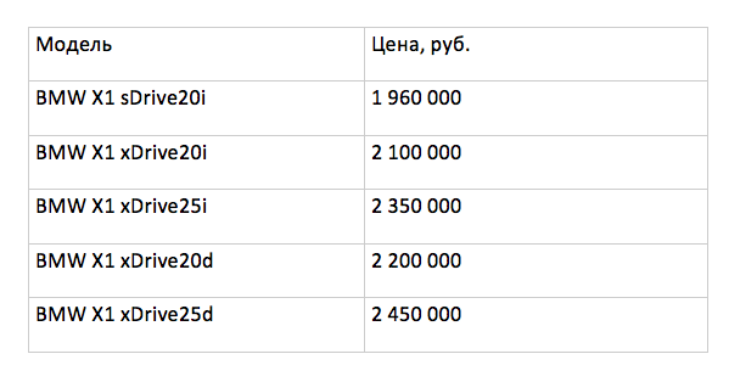Click the X1 text in xDrive20i row

(x=103, y=153)
